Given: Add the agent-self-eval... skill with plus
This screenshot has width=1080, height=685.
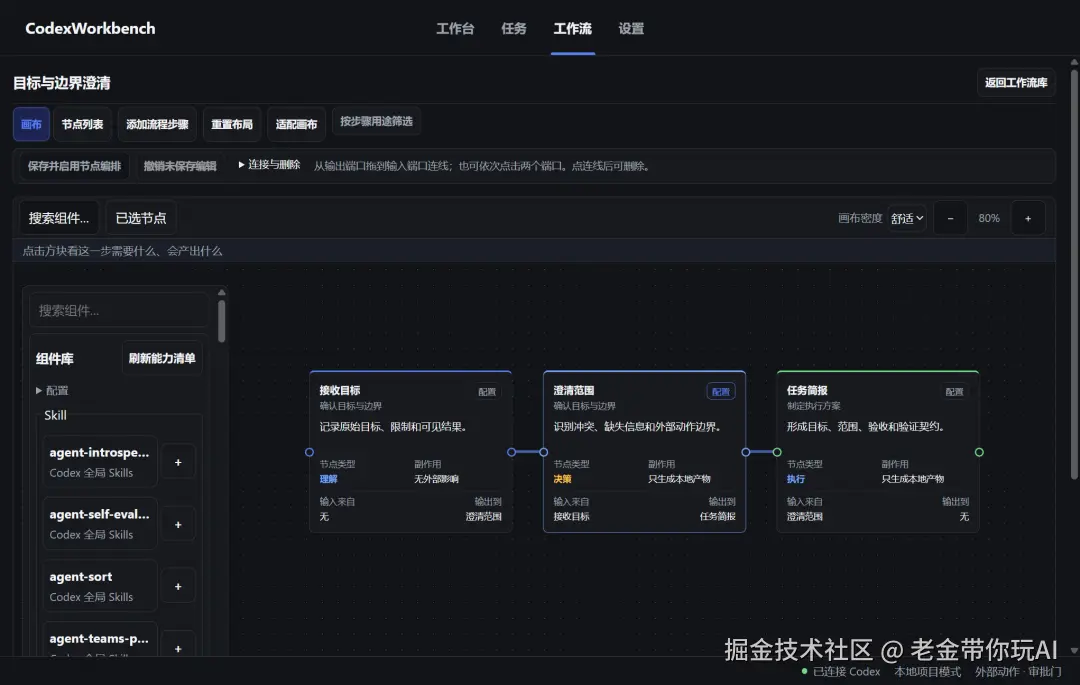Looking at the screenshot, I should (x=178, y=525).
